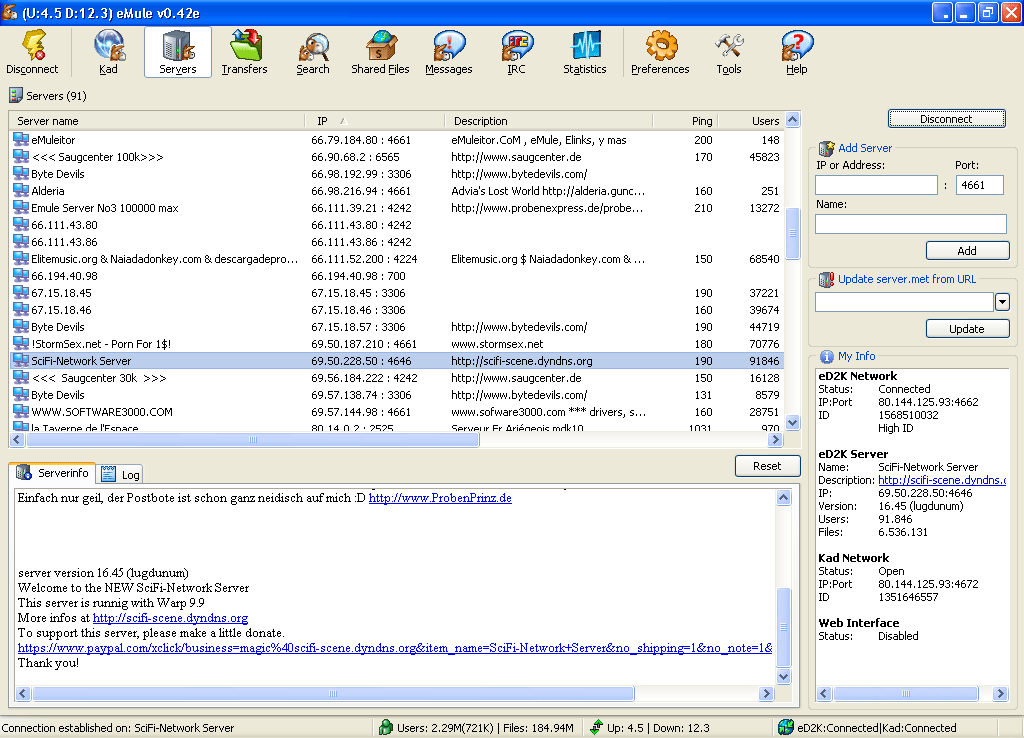
Task: Show the Shared Files window
Action: [380, 52]
